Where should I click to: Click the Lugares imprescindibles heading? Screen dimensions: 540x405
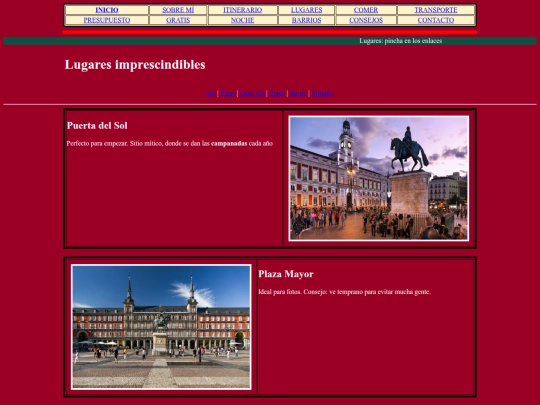click(135, 65)
